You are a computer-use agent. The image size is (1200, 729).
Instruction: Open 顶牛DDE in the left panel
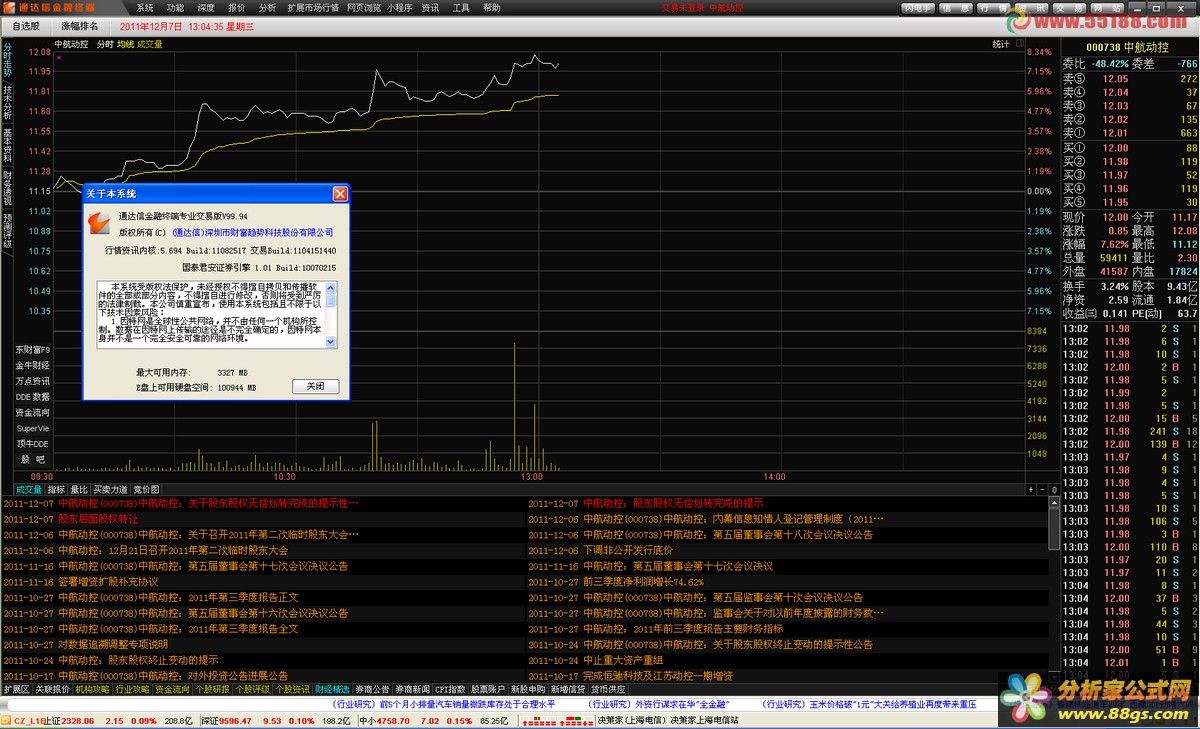(33, 443)
